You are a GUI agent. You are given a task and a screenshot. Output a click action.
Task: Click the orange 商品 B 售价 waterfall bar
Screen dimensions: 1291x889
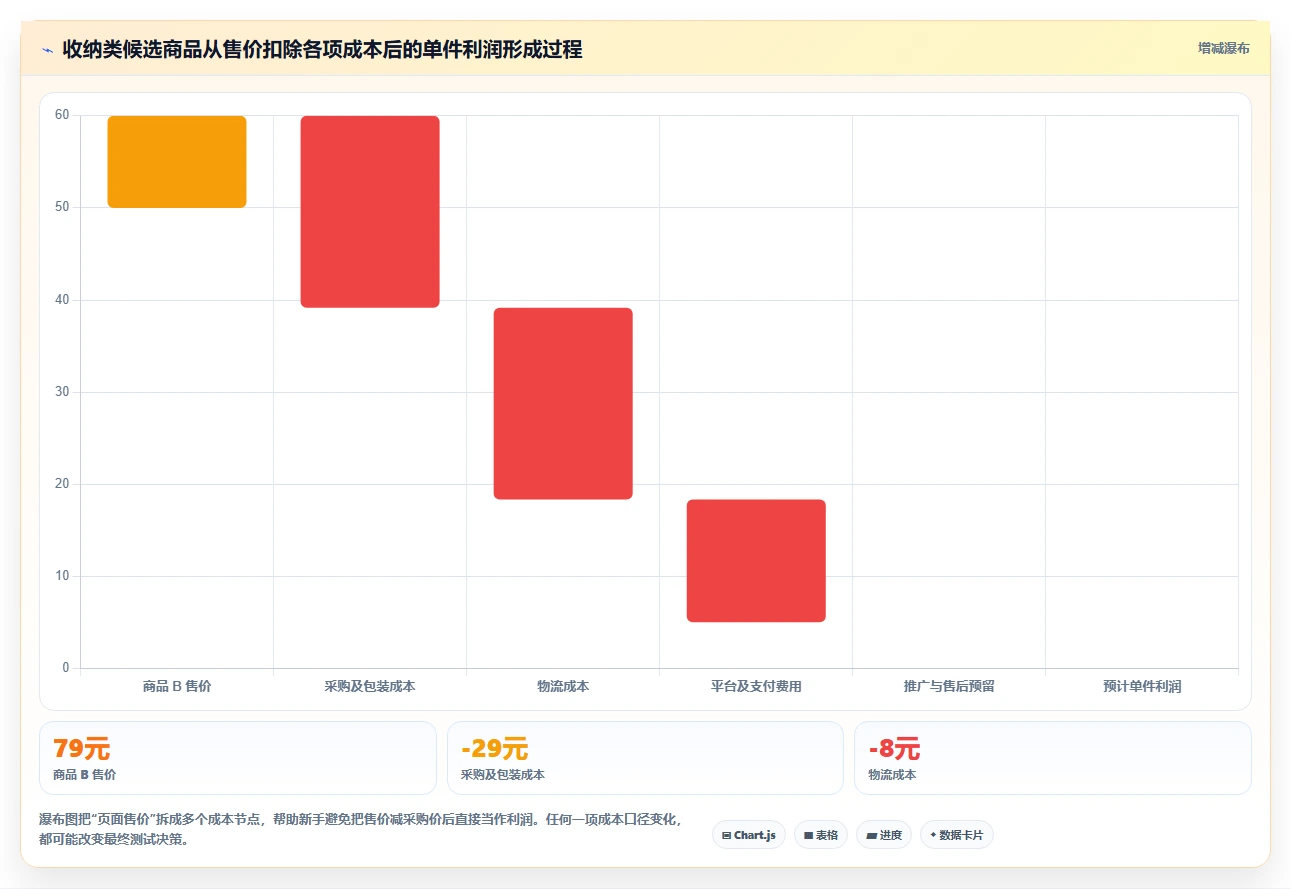177,162
